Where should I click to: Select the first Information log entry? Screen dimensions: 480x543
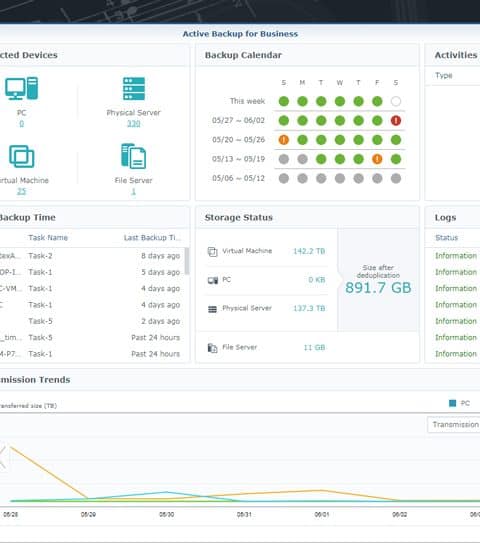pos(456,256)
